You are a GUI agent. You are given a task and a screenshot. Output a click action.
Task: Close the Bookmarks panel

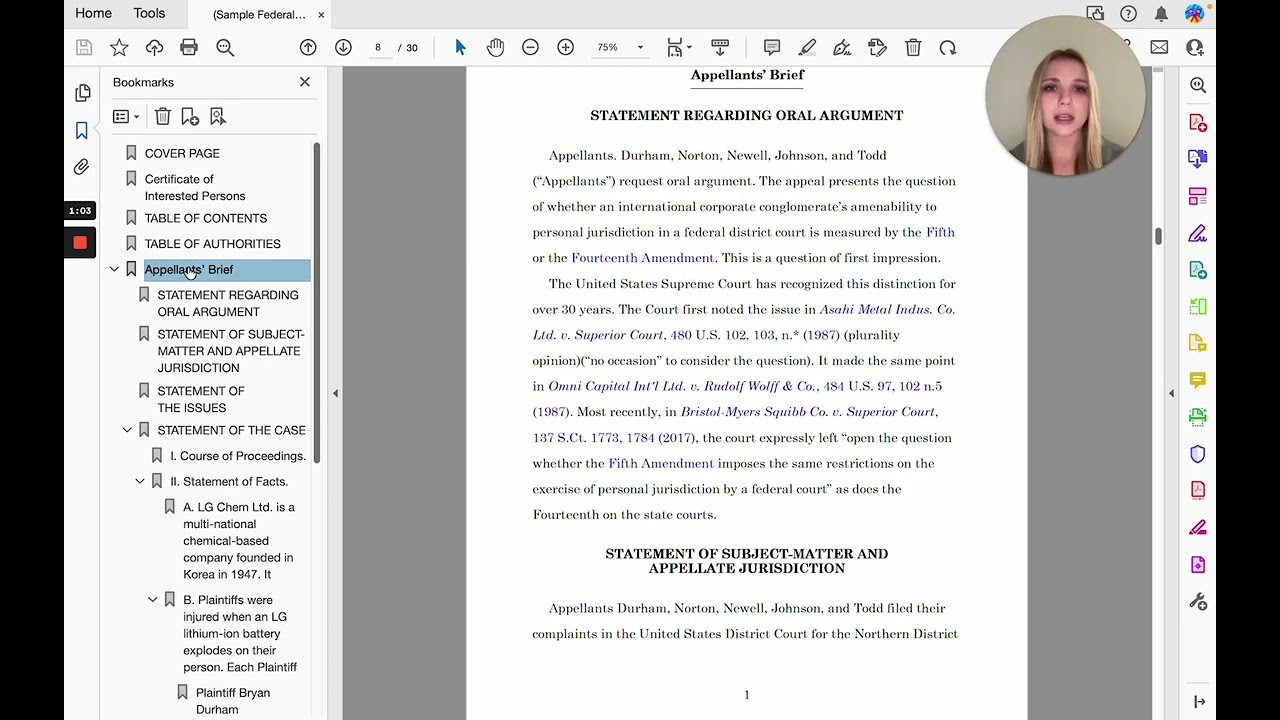pyautogui.click(x=305, y=82)
